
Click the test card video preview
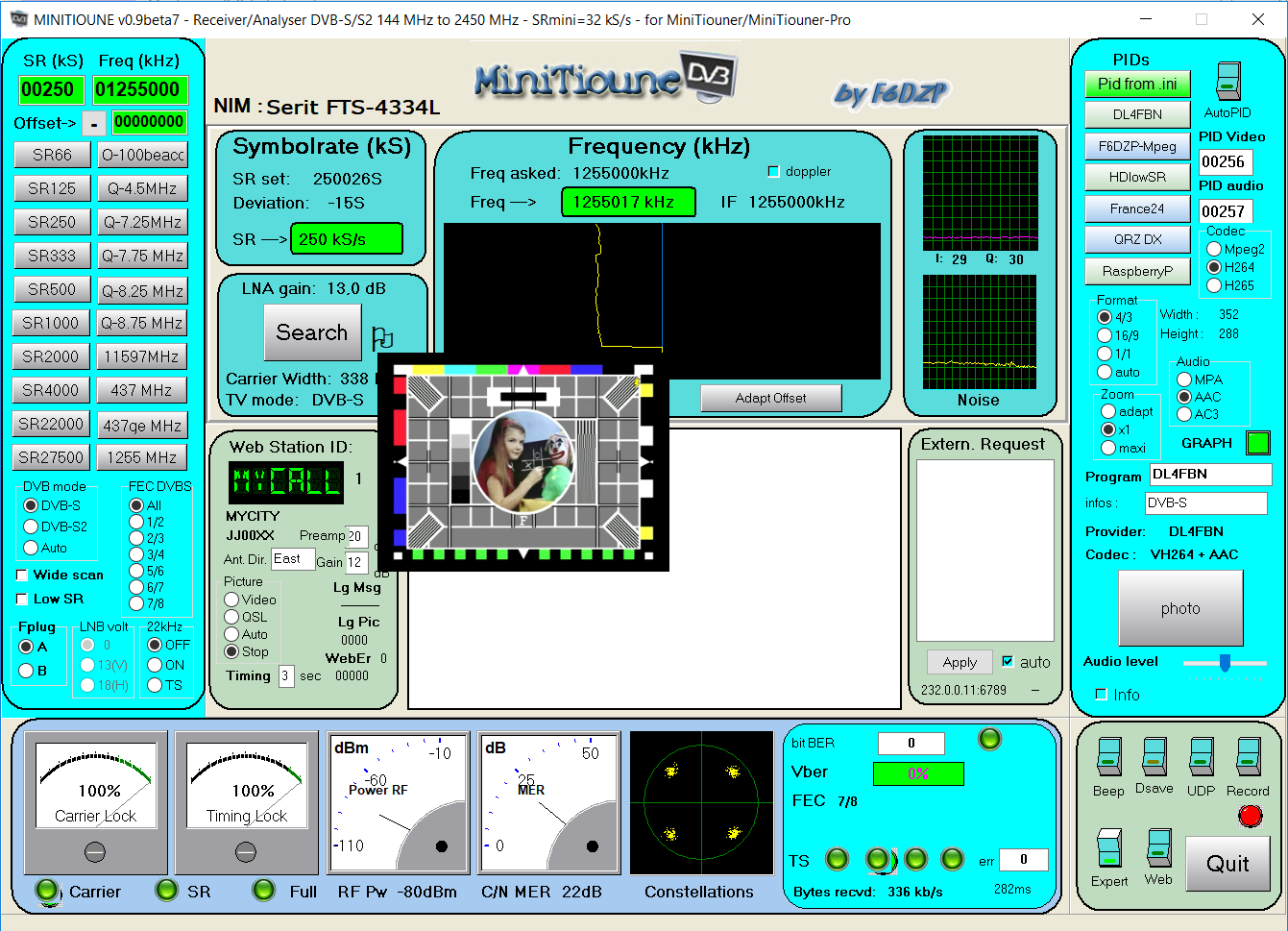tap(523, 464)
